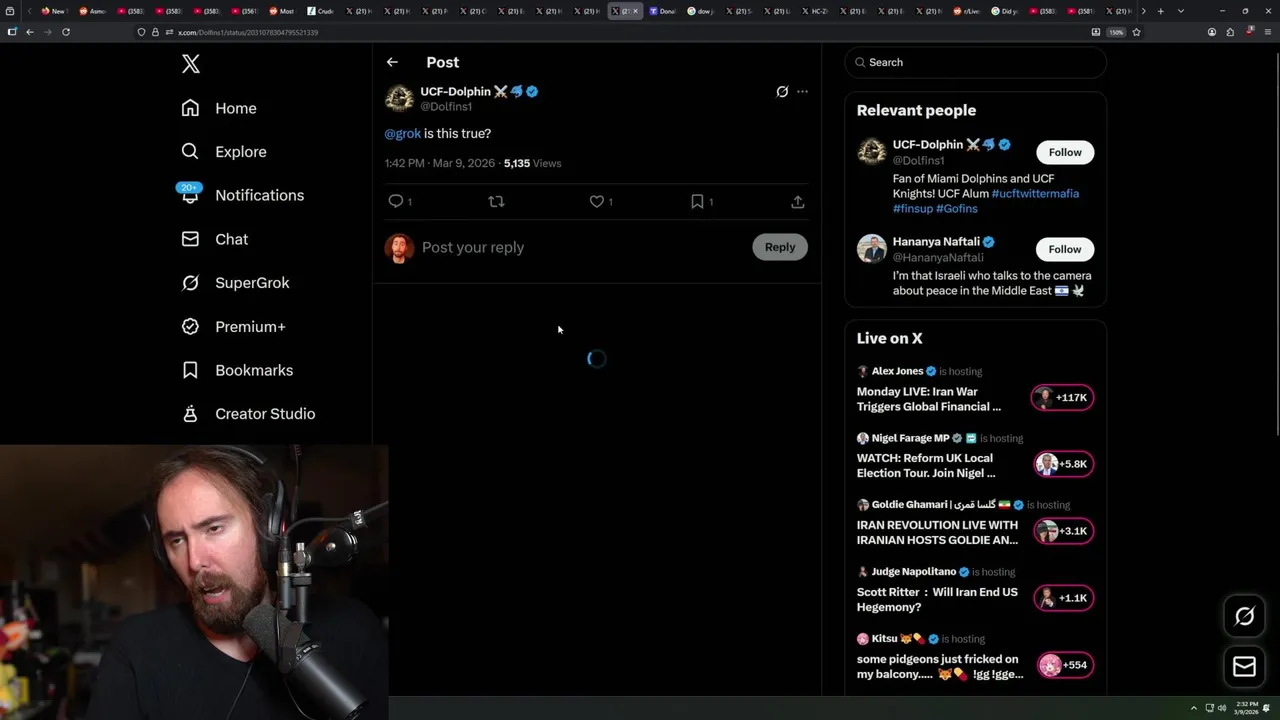Click the reply comment icon
The image size is (1280, 720).
pos(396,201)
